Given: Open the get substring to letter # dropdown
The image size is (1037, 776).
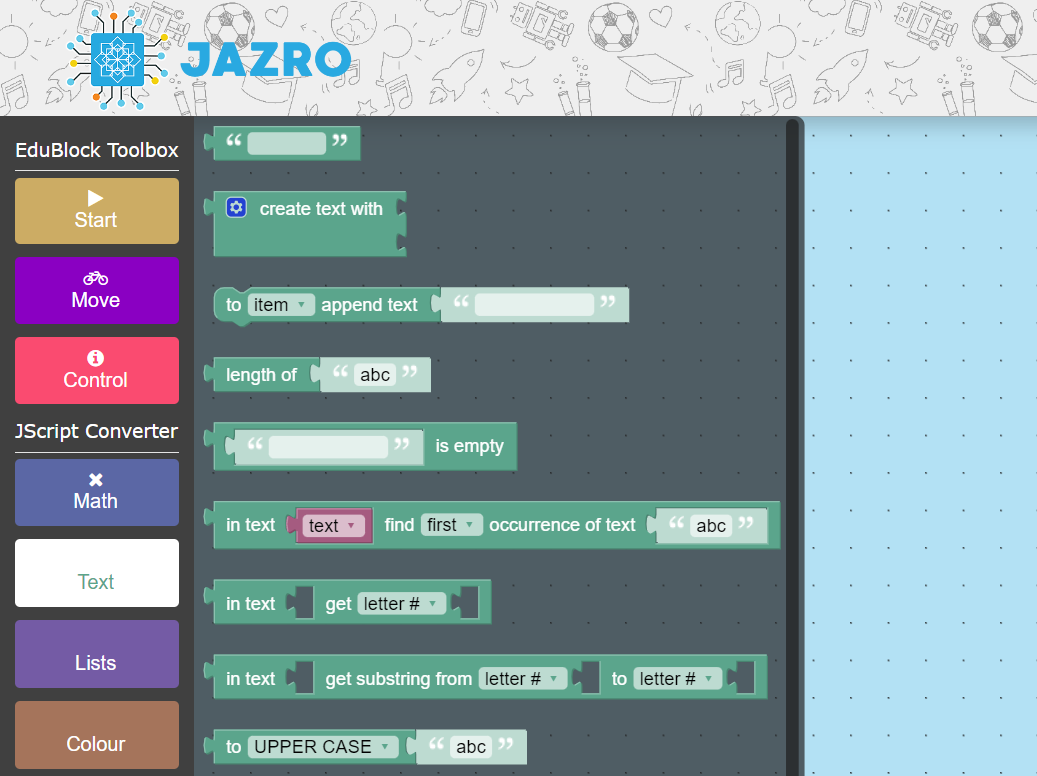Looking at the screenshot, I should coord(680,679).
